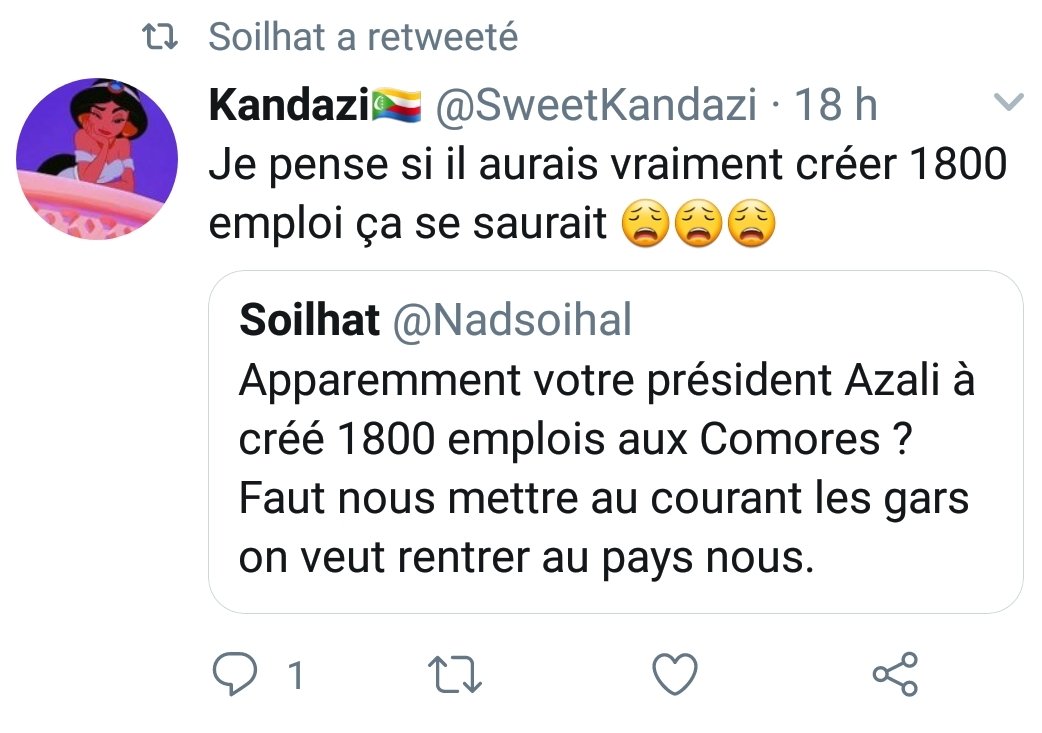Image resolution: width=1042 pixels, height=733 pixels.
Task: Open the share icon for this tweet
Action: point(894,676)
